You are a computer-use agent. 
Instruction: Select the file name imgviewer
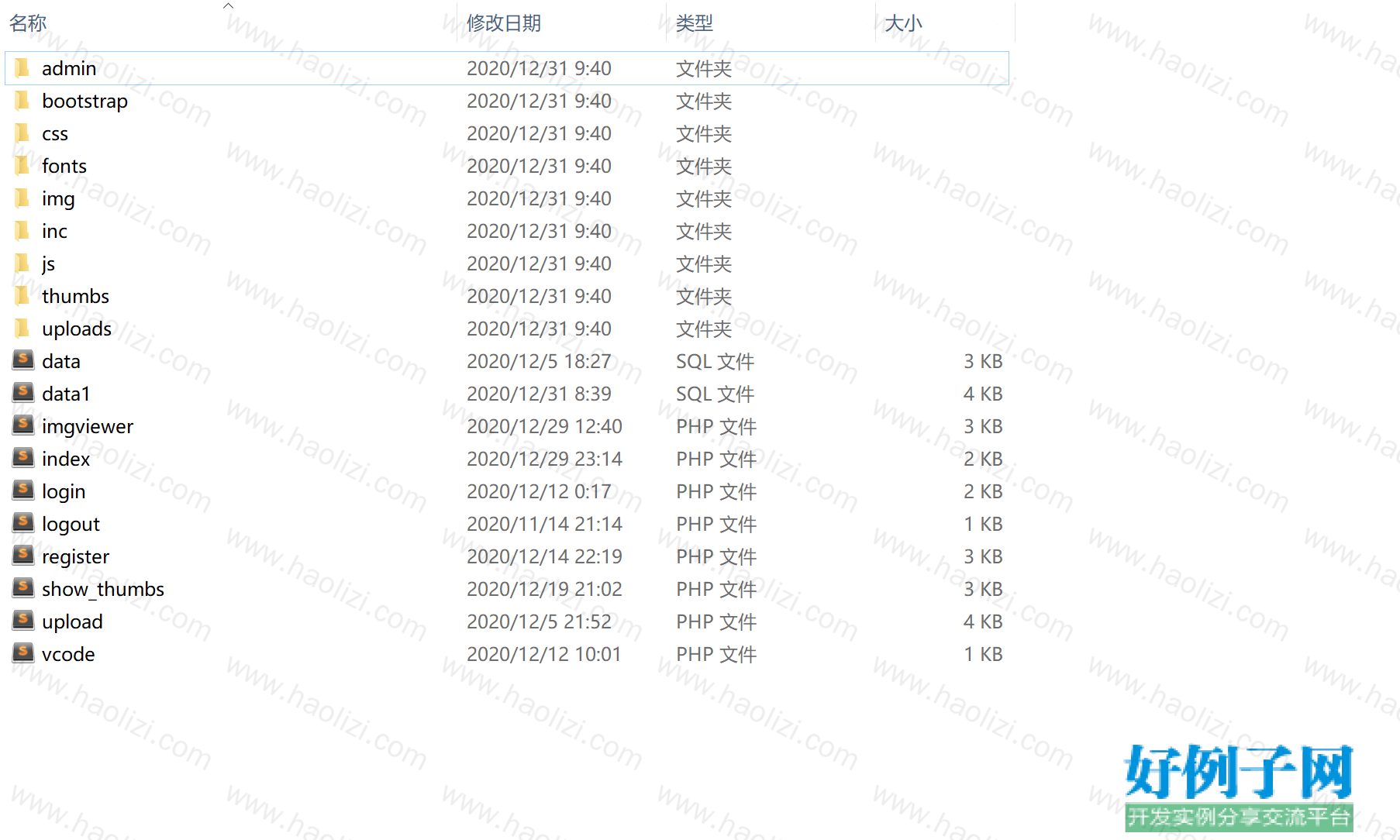88,427
